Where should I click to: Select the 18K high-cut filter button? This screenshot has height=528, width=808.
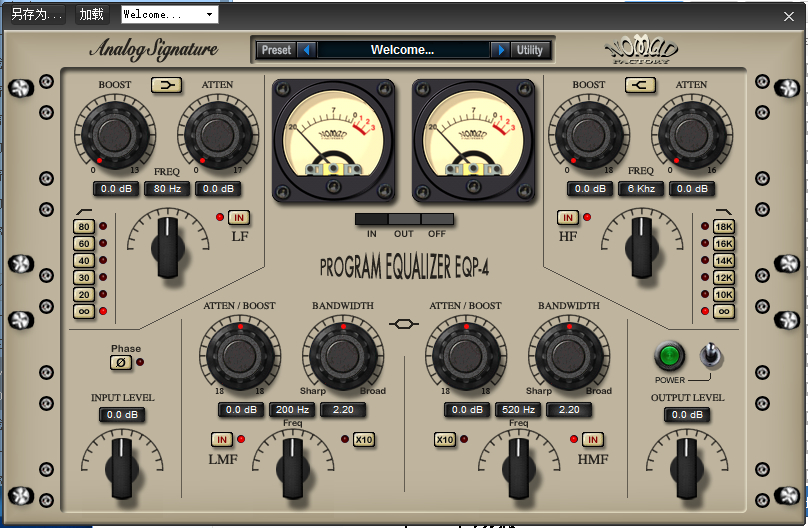(x=723, y=227)
